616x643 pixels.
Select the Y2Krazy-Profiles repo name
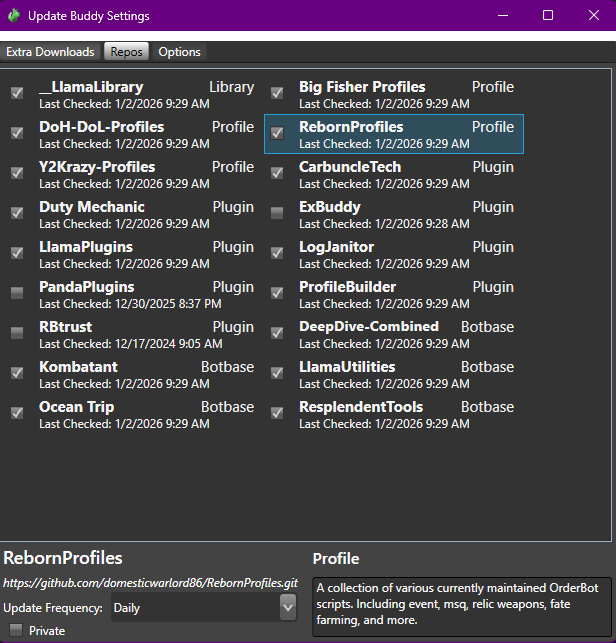97,167
